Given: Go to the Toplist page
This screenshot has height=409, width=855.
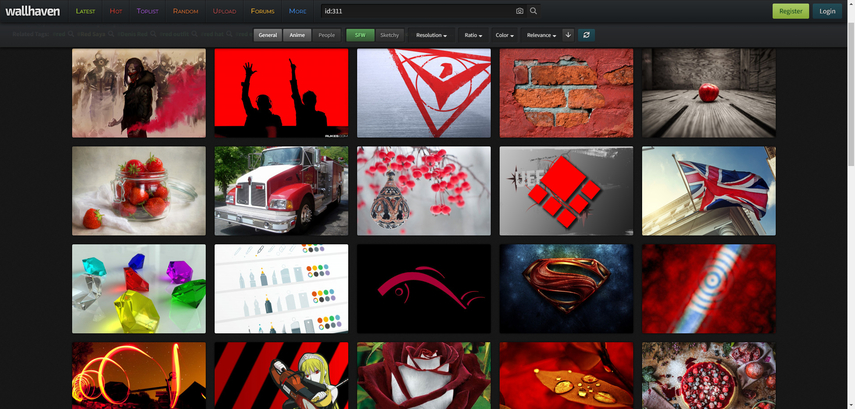Looking at the screenshot, I should 147,11.
